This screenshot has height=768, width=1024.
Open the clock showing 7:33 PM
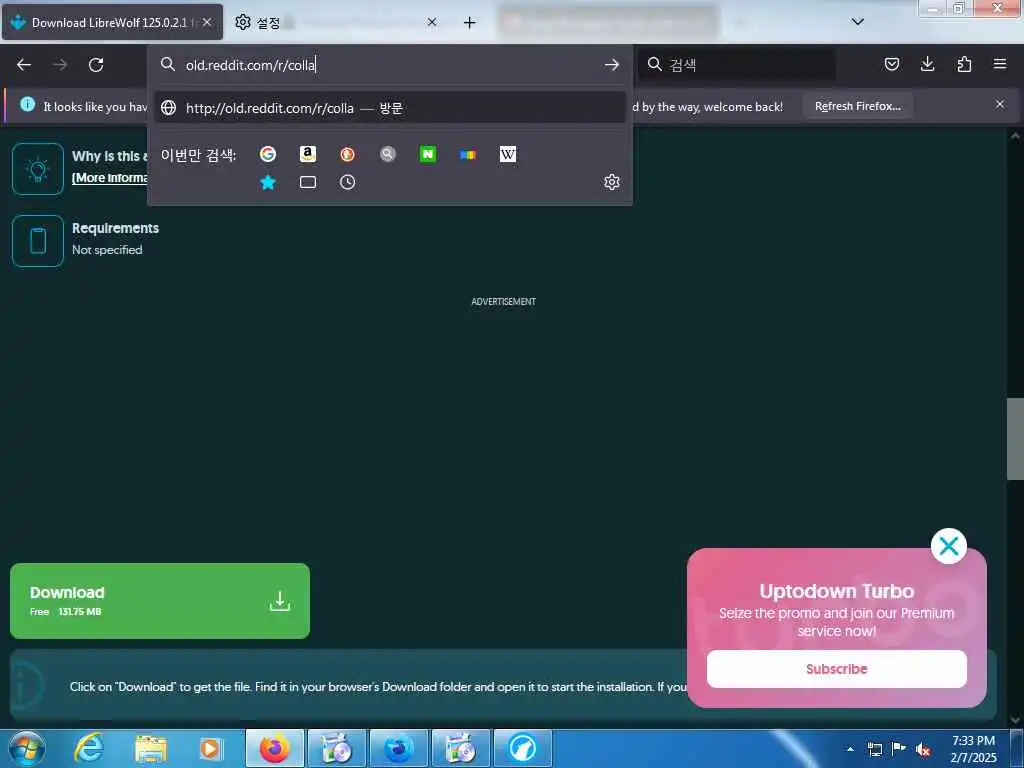point(973,749)
